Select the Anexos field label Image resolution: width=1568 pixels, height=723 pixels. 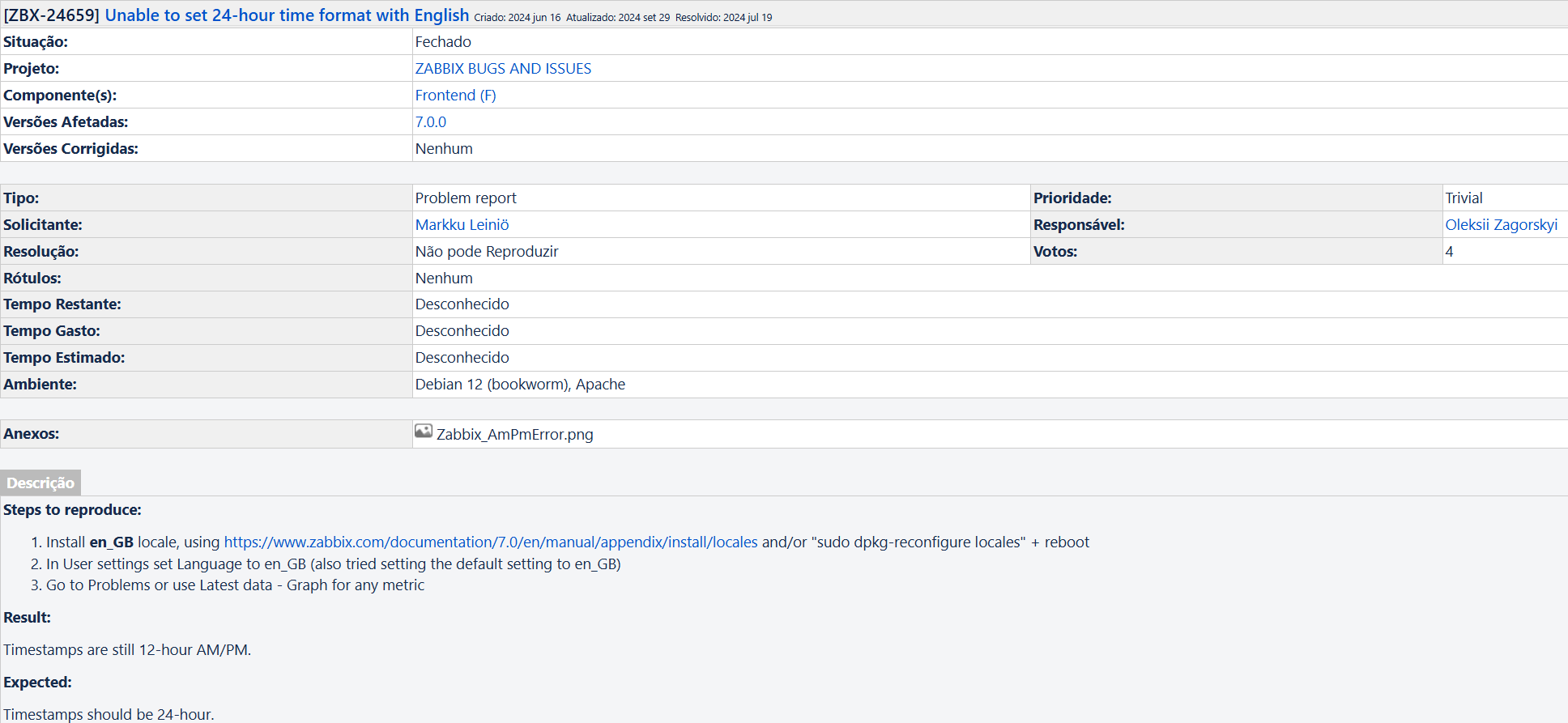pyautogui.click(x=32, y=434)
